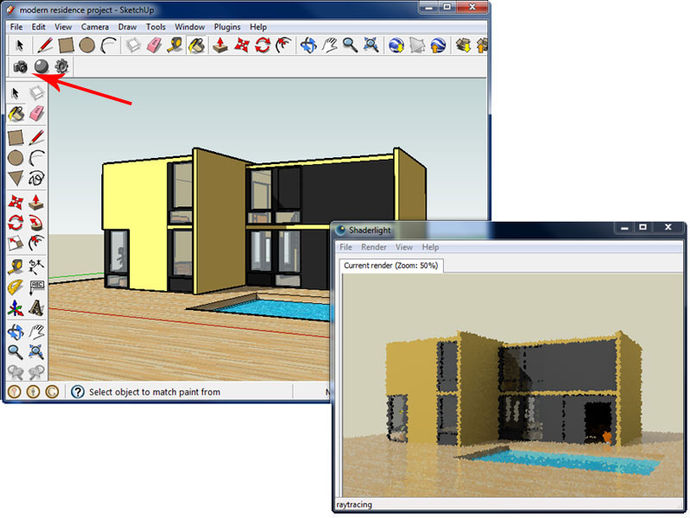Click the Toggle Terrain icon
The width and height of the screenshot is (690, 518).
tap(417, 45)
